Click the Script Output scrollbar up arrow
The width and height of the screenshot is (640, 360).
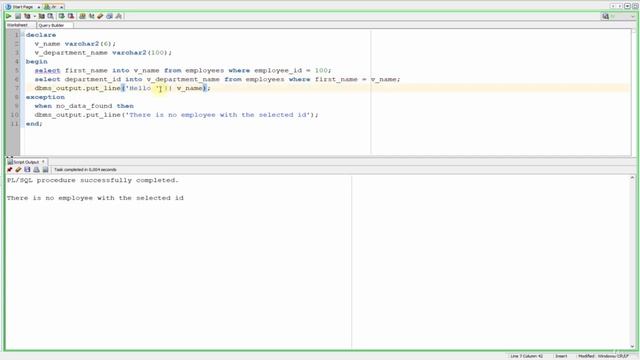[x=632, y=178]
